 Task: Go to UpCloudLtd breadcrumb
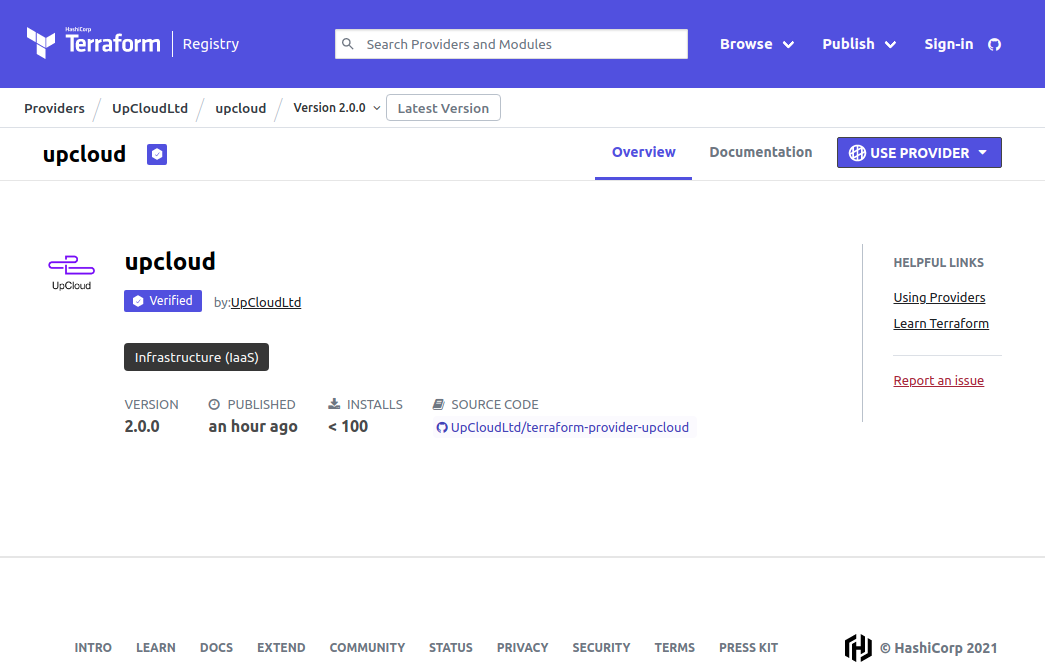[150, 109]
